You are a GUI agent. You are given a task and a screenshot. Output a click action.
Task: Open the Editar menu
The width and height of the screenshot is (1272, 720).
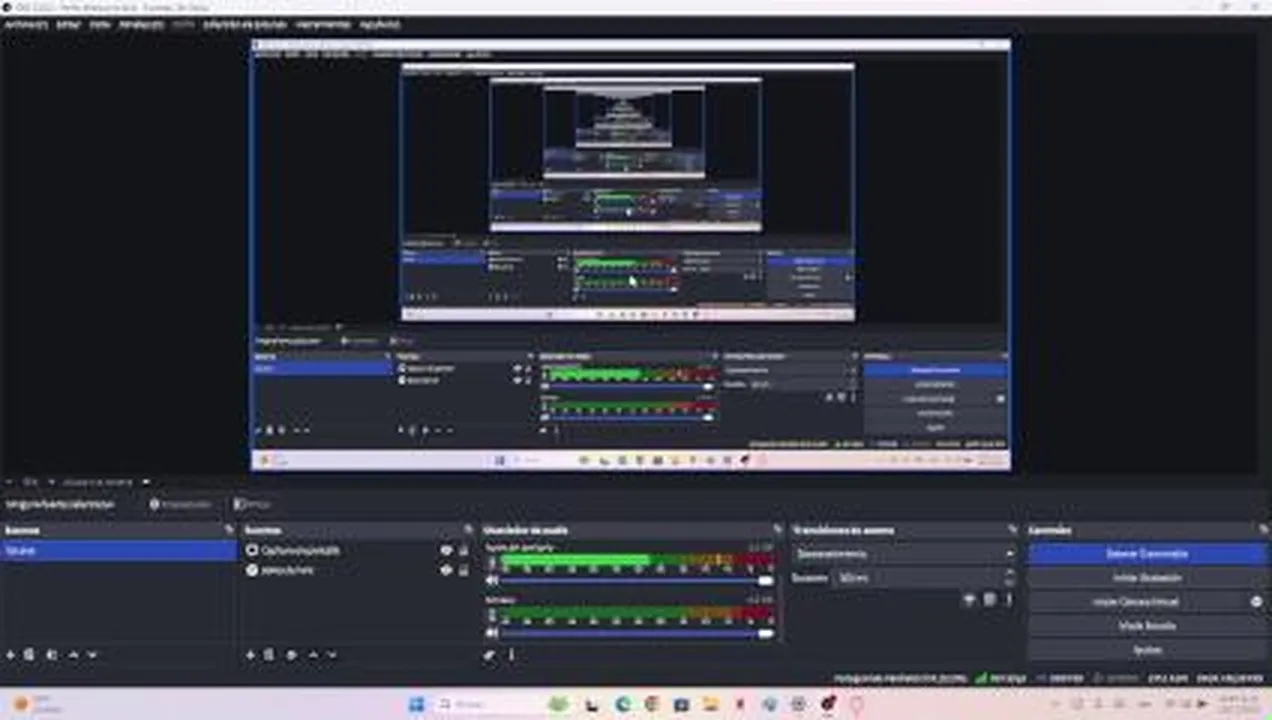pyautogui.click(x=68, y=23)
